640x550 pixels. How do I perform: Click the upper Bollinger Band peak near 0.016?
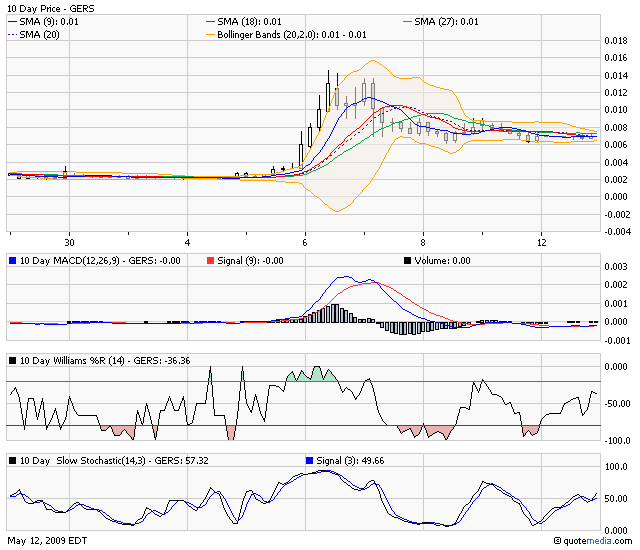373,61
